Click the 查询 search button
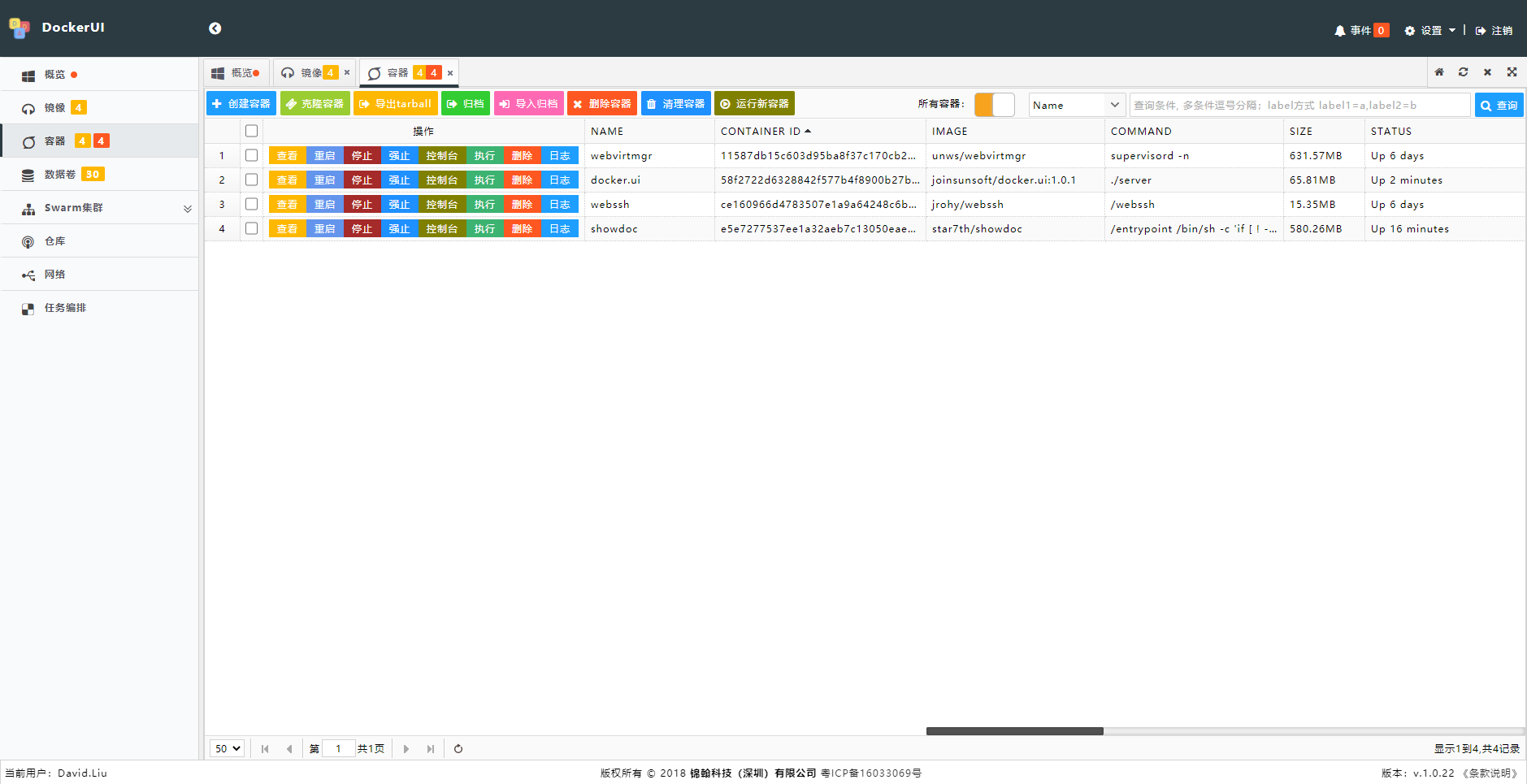This screenshot has width=1527, height=784. pos(1499,105)
